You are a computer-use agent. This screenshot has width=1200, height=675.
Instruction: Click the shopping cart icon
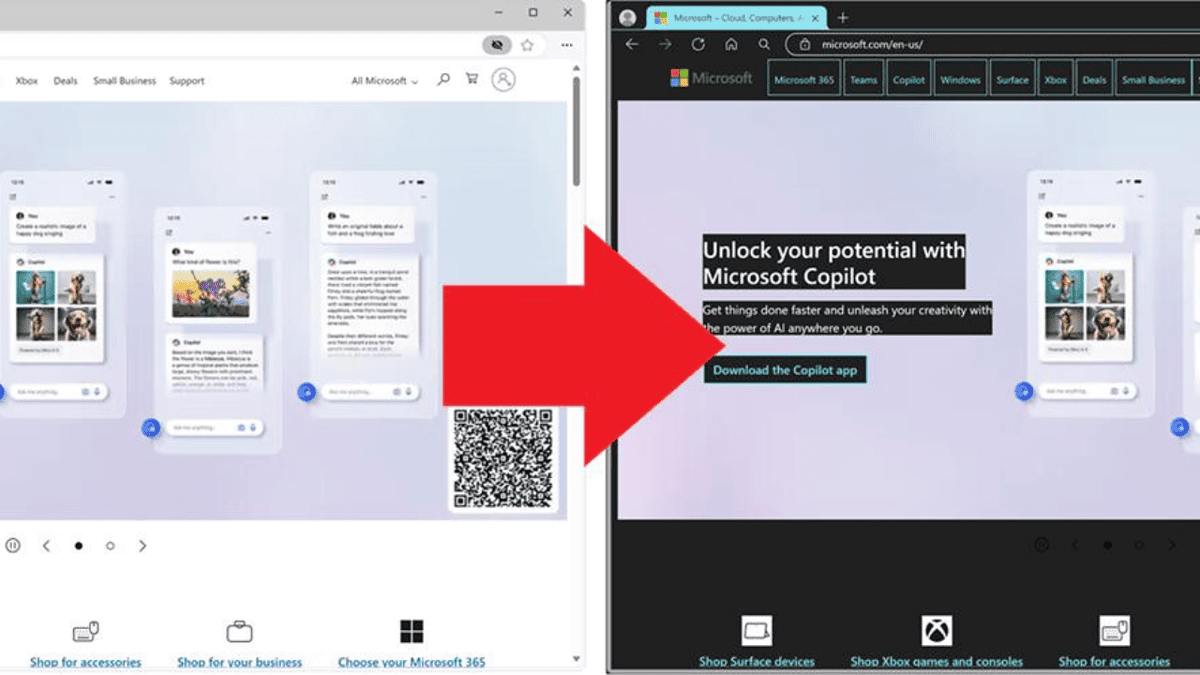click(x=471, y=80)
